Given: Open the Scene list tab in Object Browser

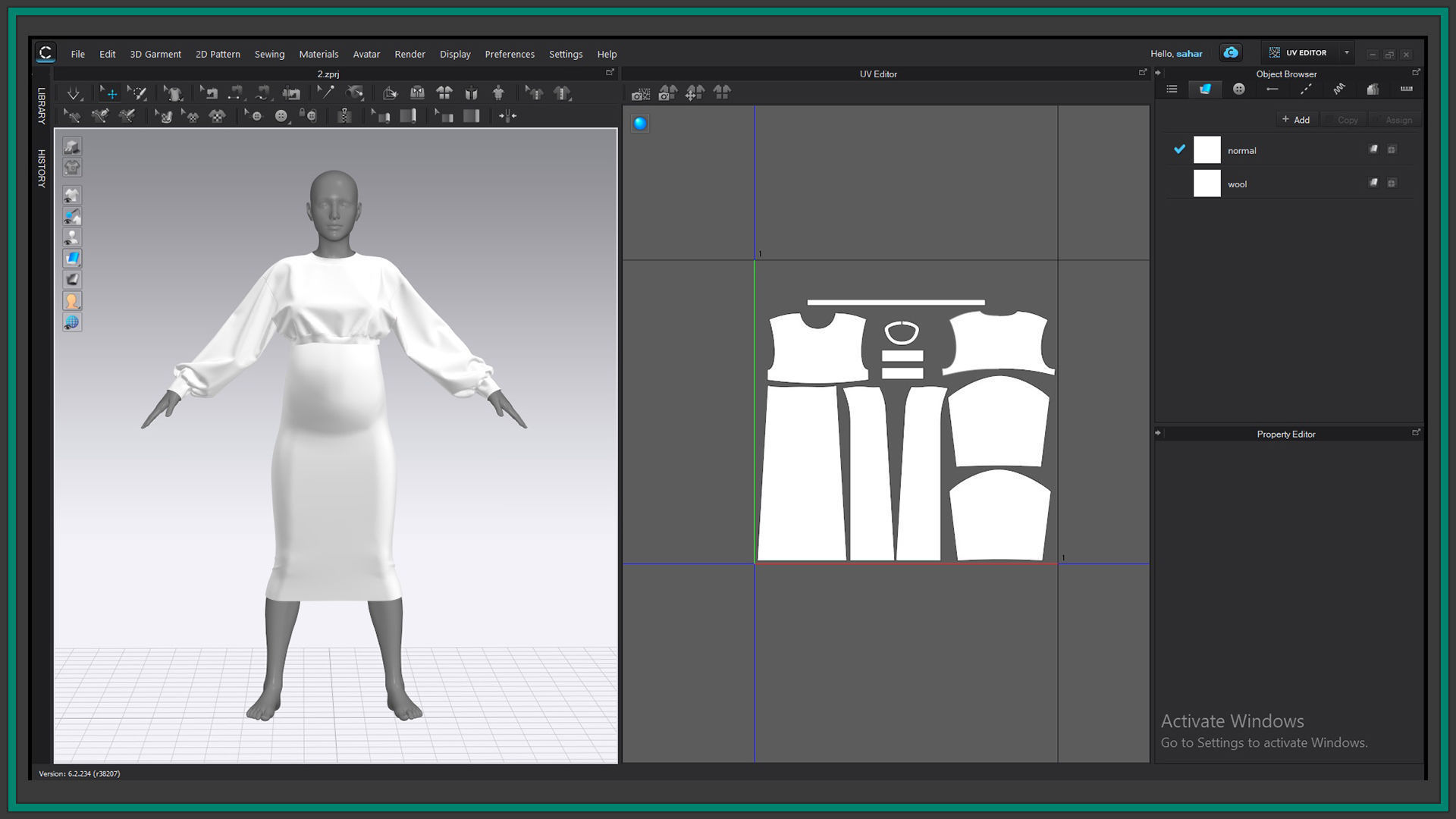Looking at the screenshot, I should pyautogui.click(x=1172, y=89).
